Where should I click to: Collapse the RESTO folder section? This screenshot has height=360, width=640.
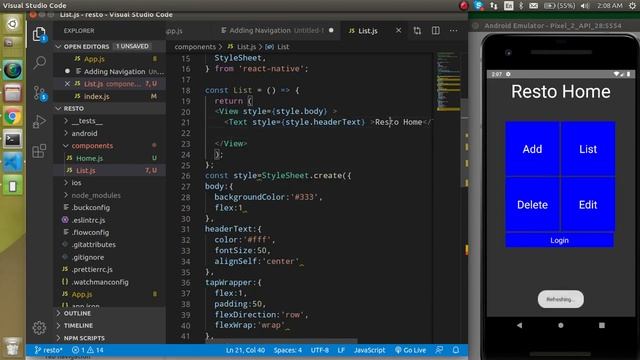109,109
